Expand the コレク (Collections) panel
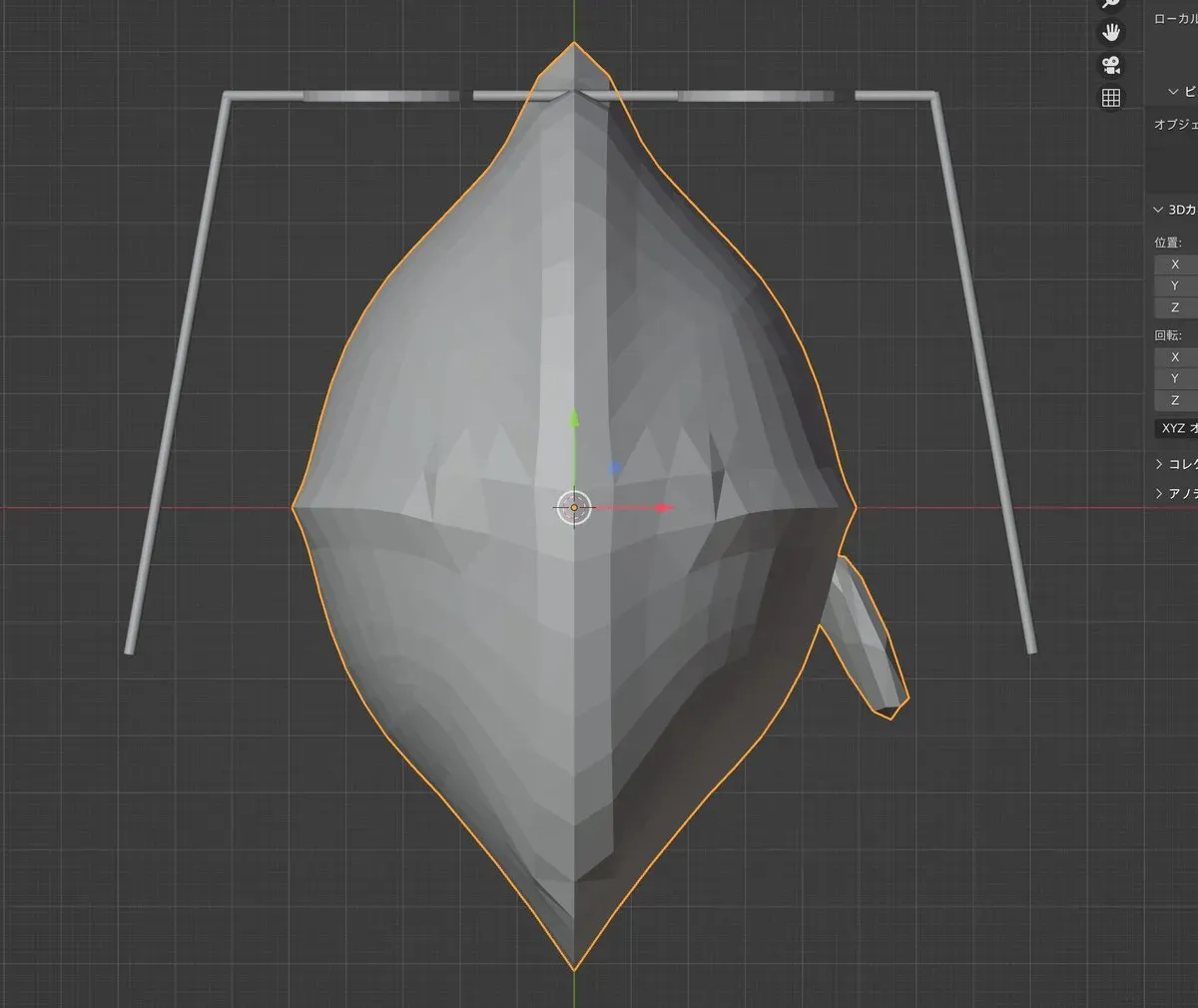This screenshot has height=1008, width=1198. point(1159,464)
